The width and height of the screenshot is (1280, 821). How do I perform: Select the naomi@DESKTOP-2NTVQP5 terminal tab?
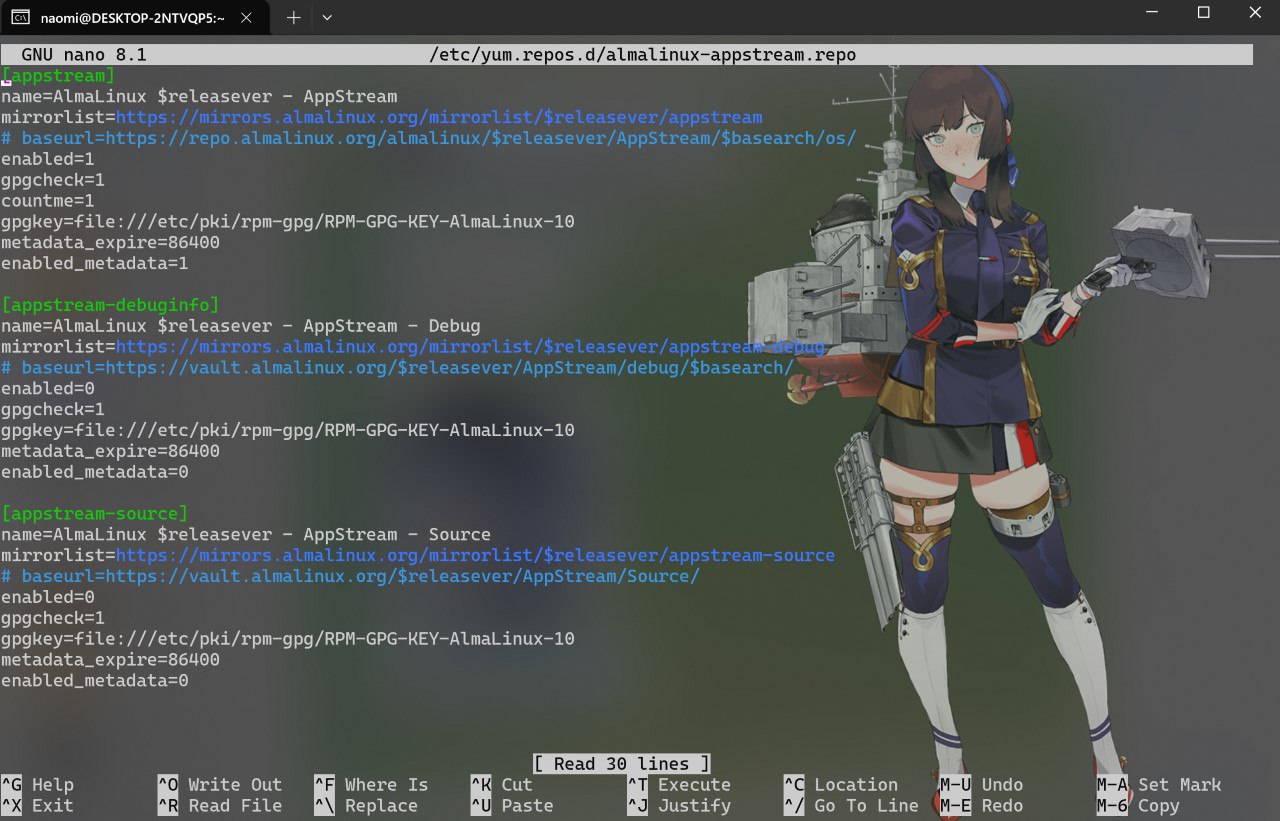pos(132,17)
